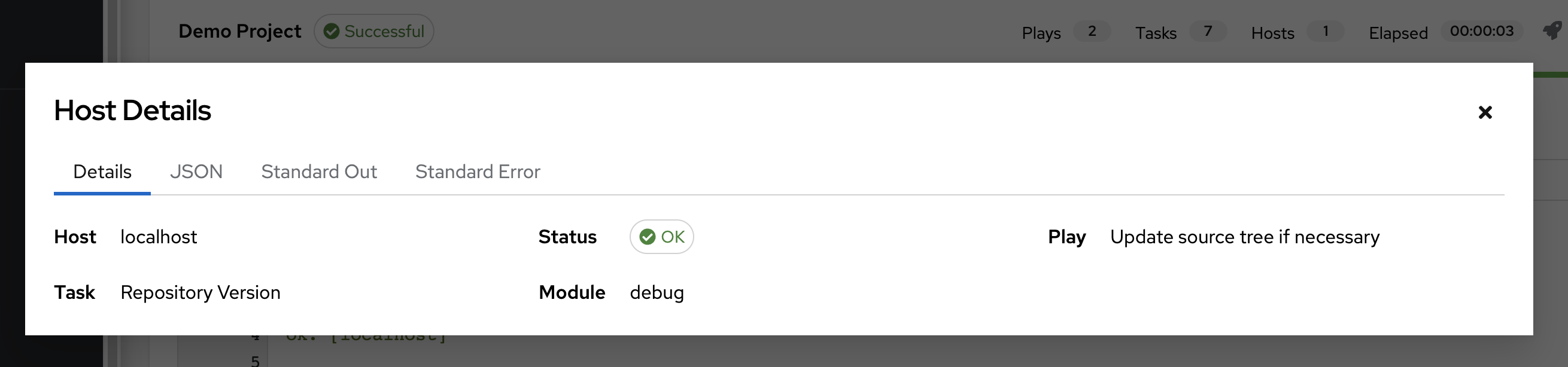Select the Standard Error tab

point(478,172)
